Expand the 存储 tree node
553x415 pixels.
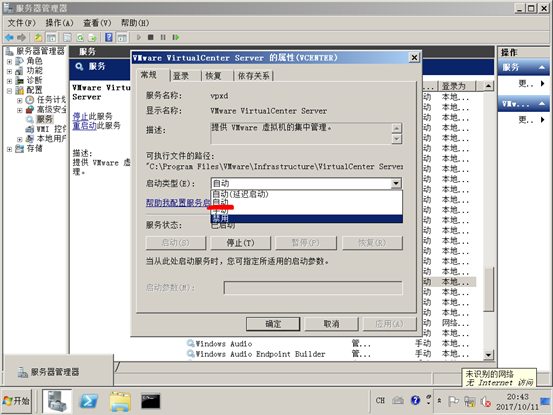tap(9, 149)
